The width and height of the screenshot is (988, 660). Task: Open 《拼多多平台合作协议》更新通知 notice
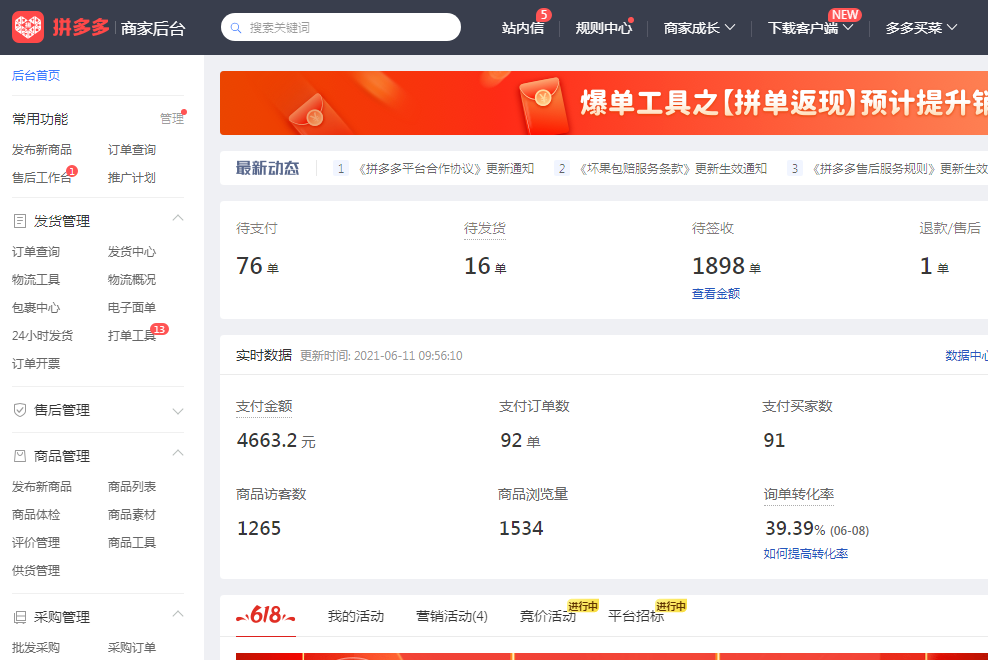[446, 168]
